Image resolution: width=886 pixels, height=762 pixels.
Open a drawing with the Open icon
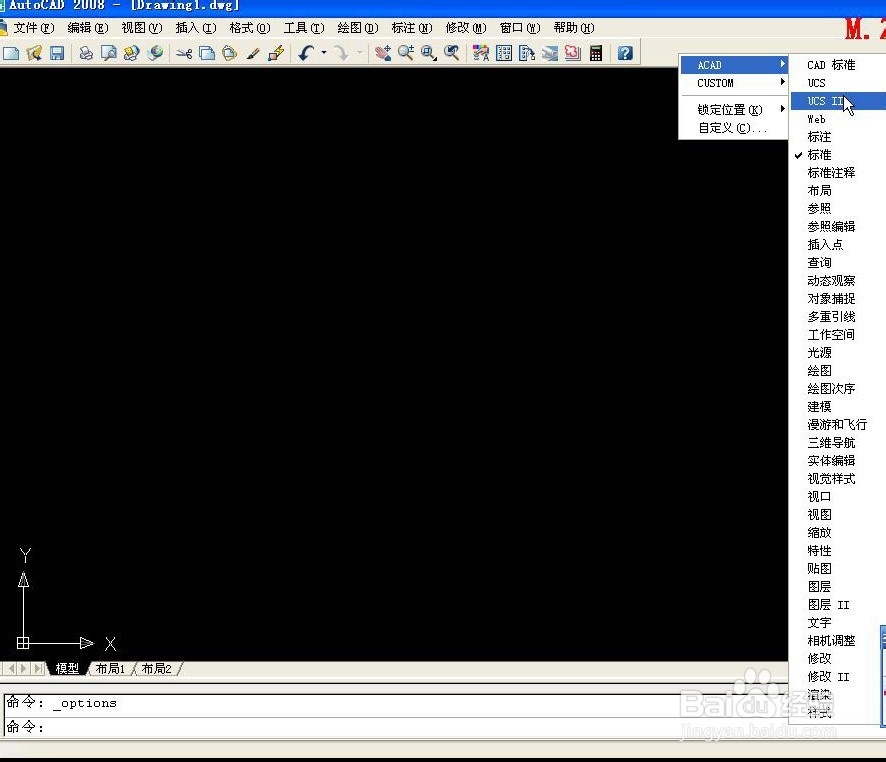(x=34, y=54)
